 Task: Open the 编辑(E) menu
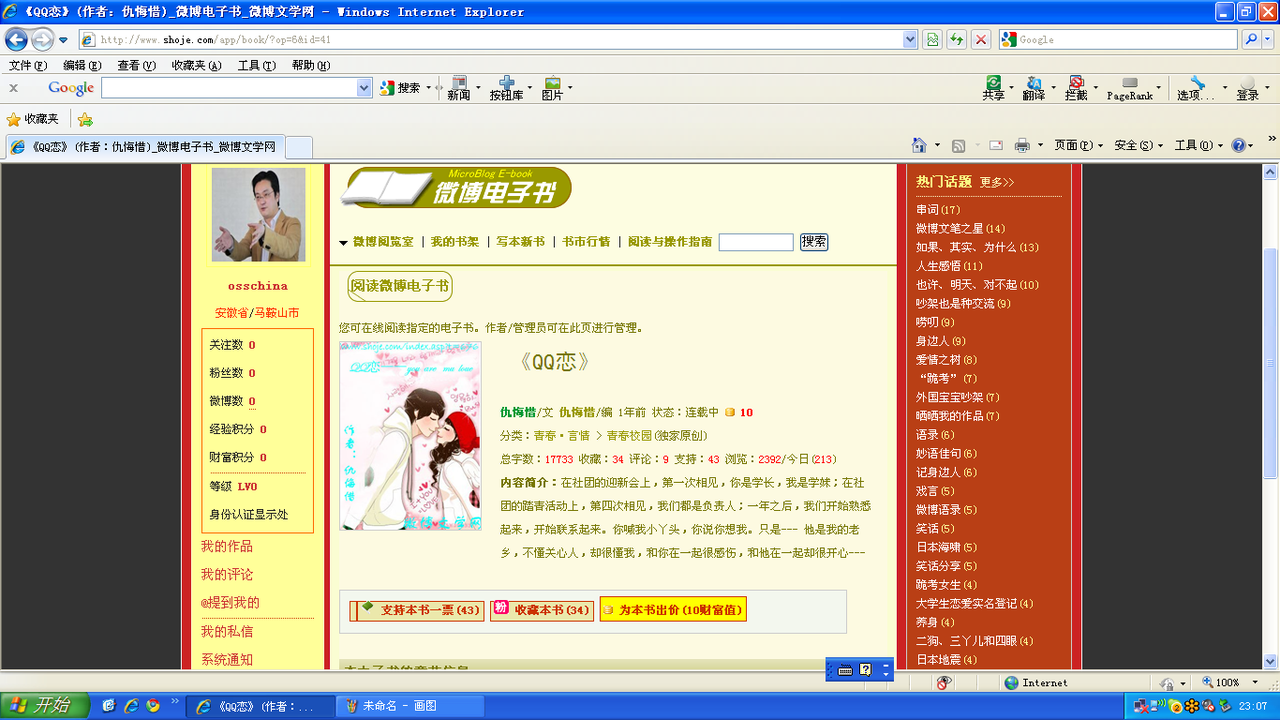click(x=82, y=65)
